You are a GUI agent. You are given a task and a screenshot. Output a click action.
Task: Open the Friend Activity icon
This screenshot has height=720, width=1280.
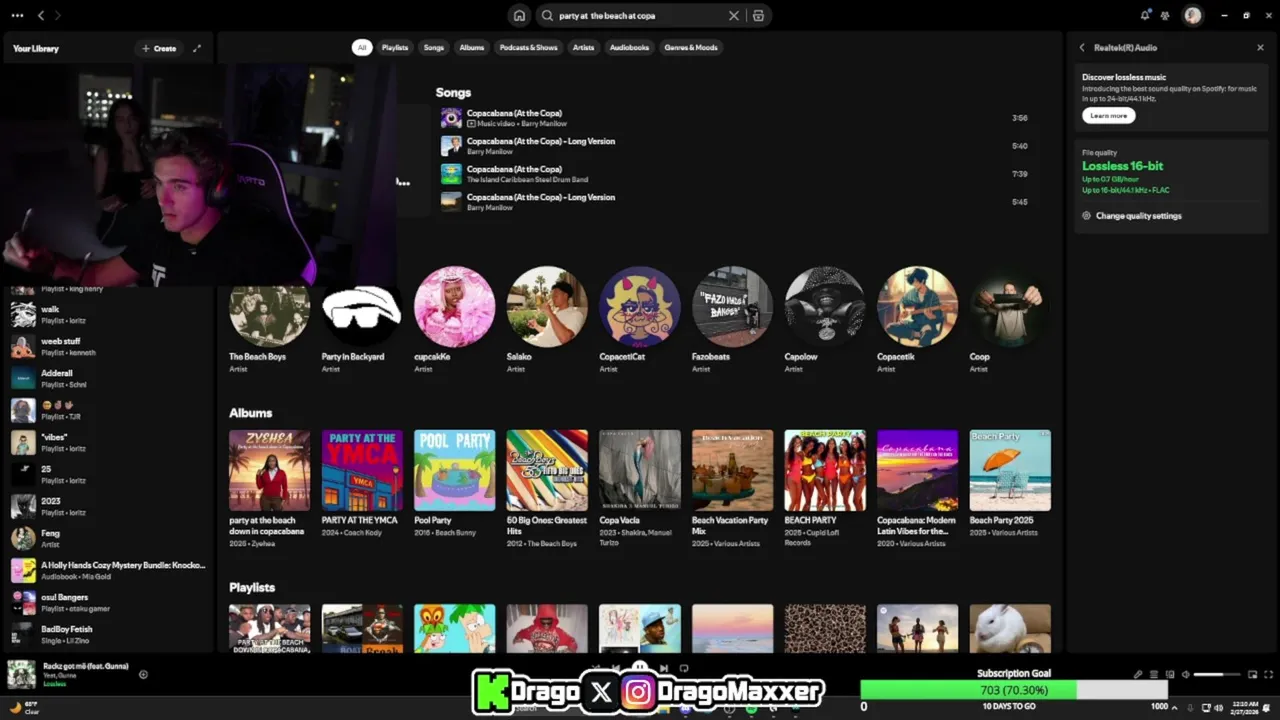(1165, 15)
